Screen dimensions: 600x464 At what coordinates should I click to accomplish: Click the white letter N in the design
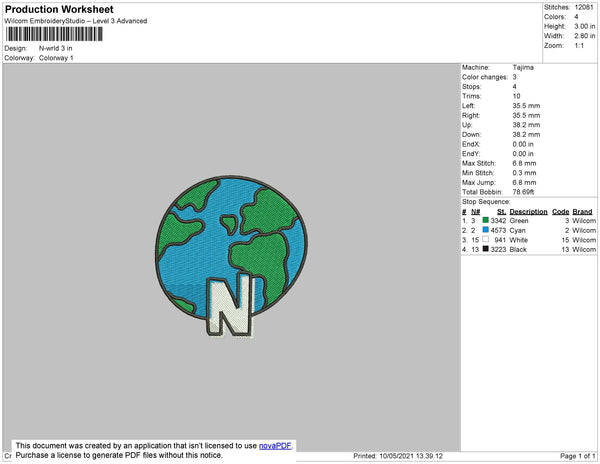230,306
